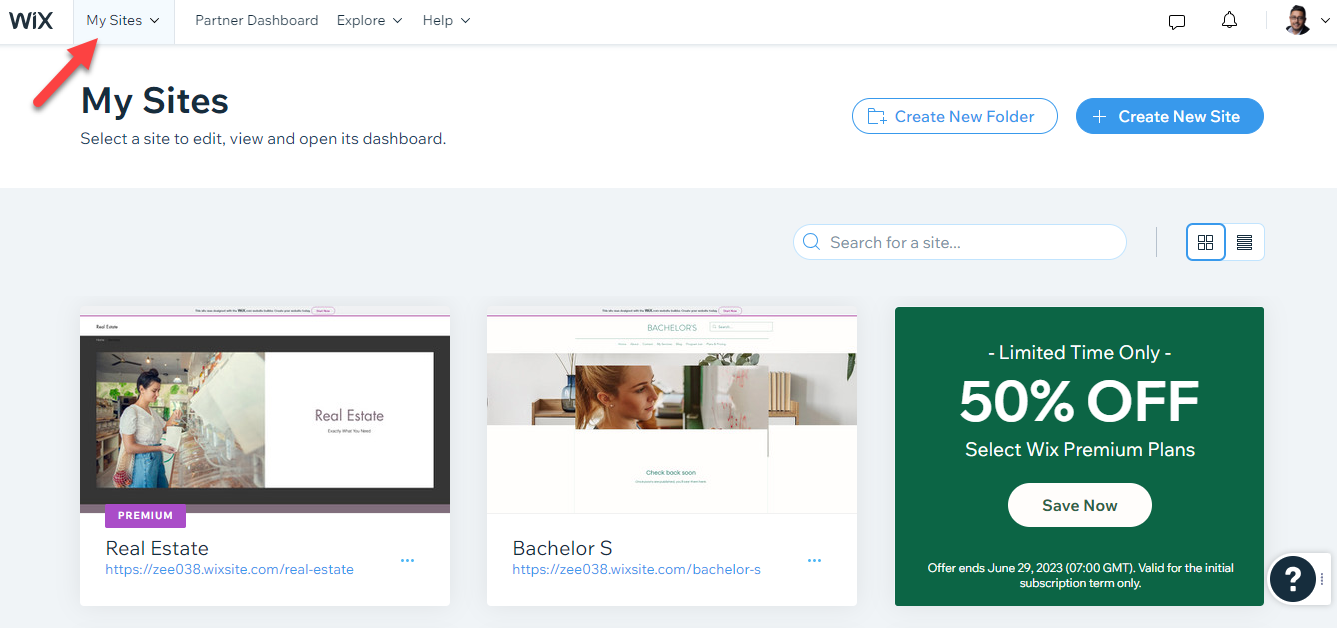
Task: Click the Create New Site button
Action: (1169, 116)
